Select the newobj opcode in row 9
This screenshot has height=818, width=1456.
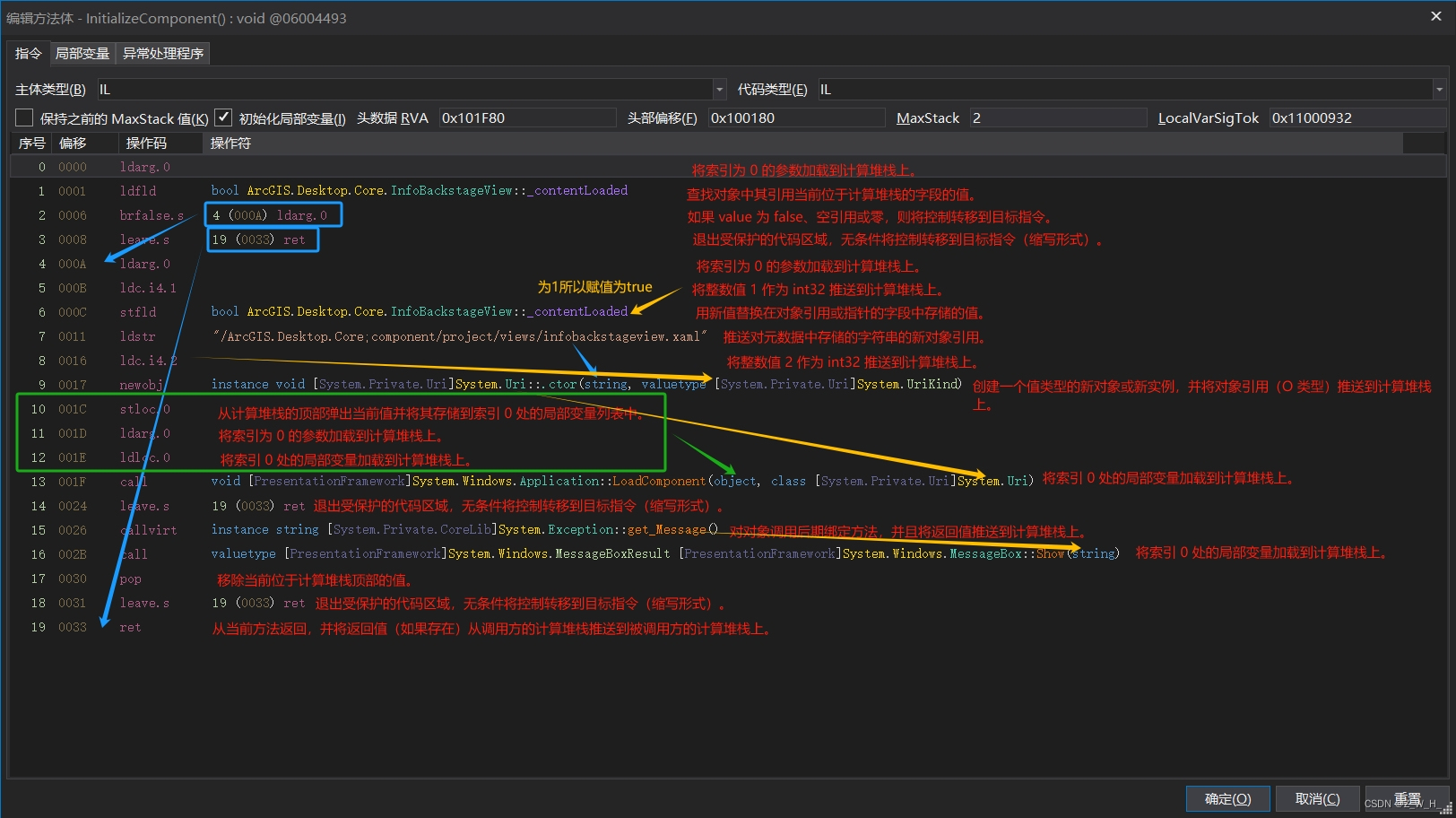point(142,385)
